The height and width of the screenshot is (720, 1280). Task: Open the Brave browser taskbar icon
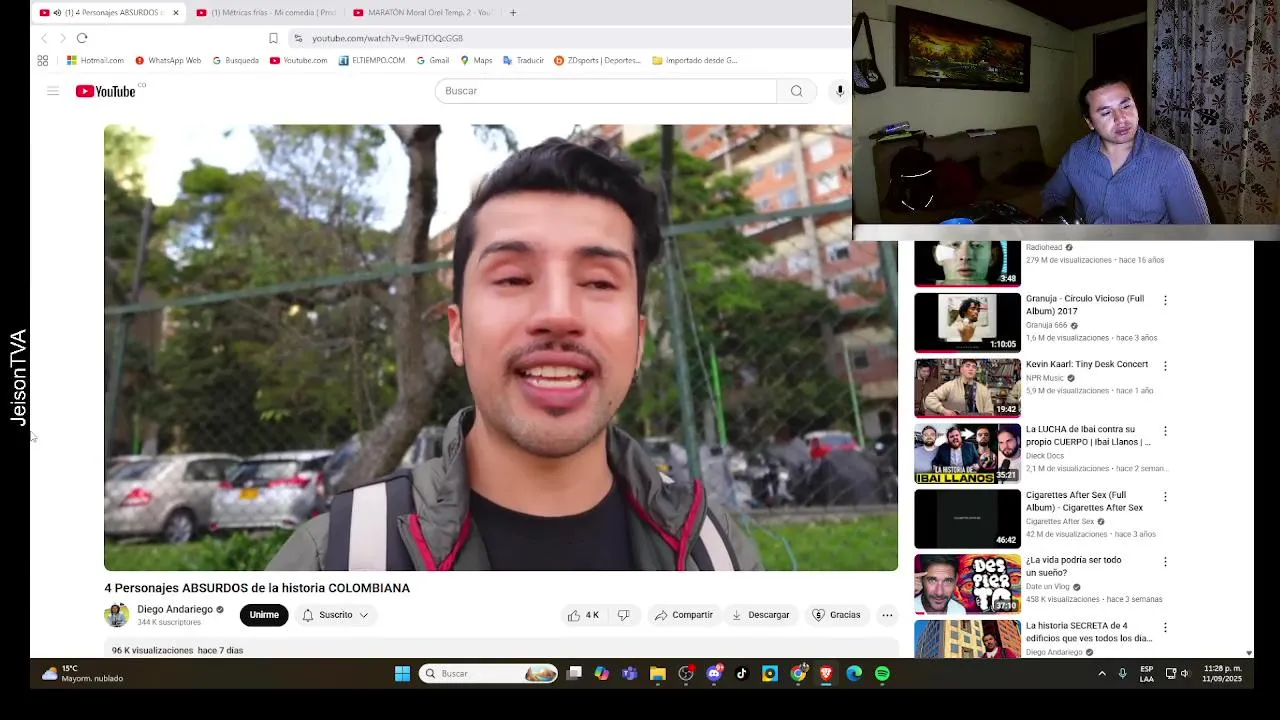pyautogui.click(x=826, y=674)
